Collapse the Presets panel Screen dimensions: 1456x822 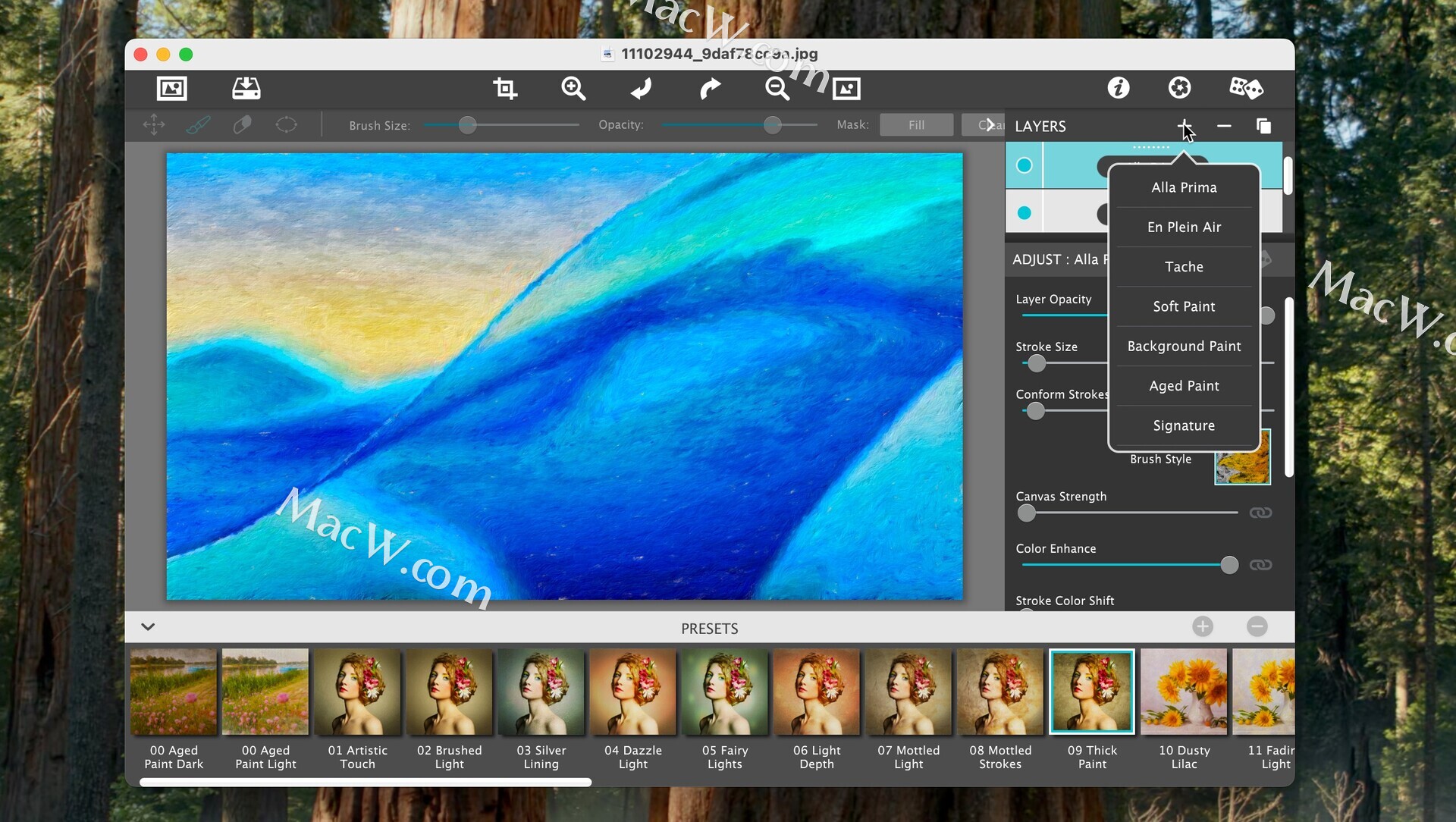coord(148,627)
